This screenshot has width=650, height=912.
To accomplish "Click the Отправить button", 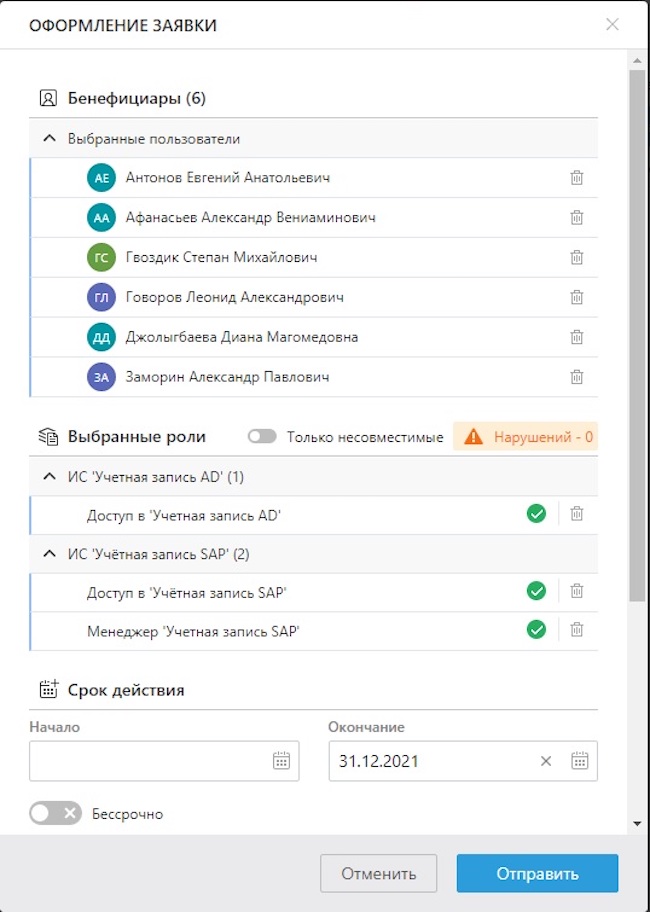I will 537,873.
